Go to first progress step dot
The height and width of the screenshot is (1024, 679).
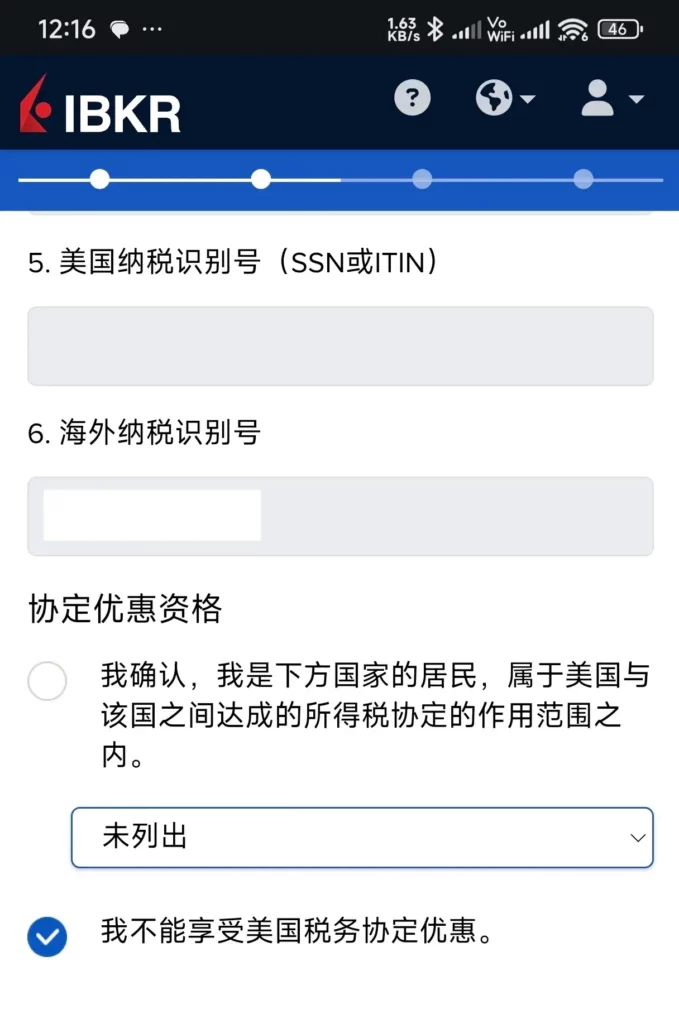100,179
